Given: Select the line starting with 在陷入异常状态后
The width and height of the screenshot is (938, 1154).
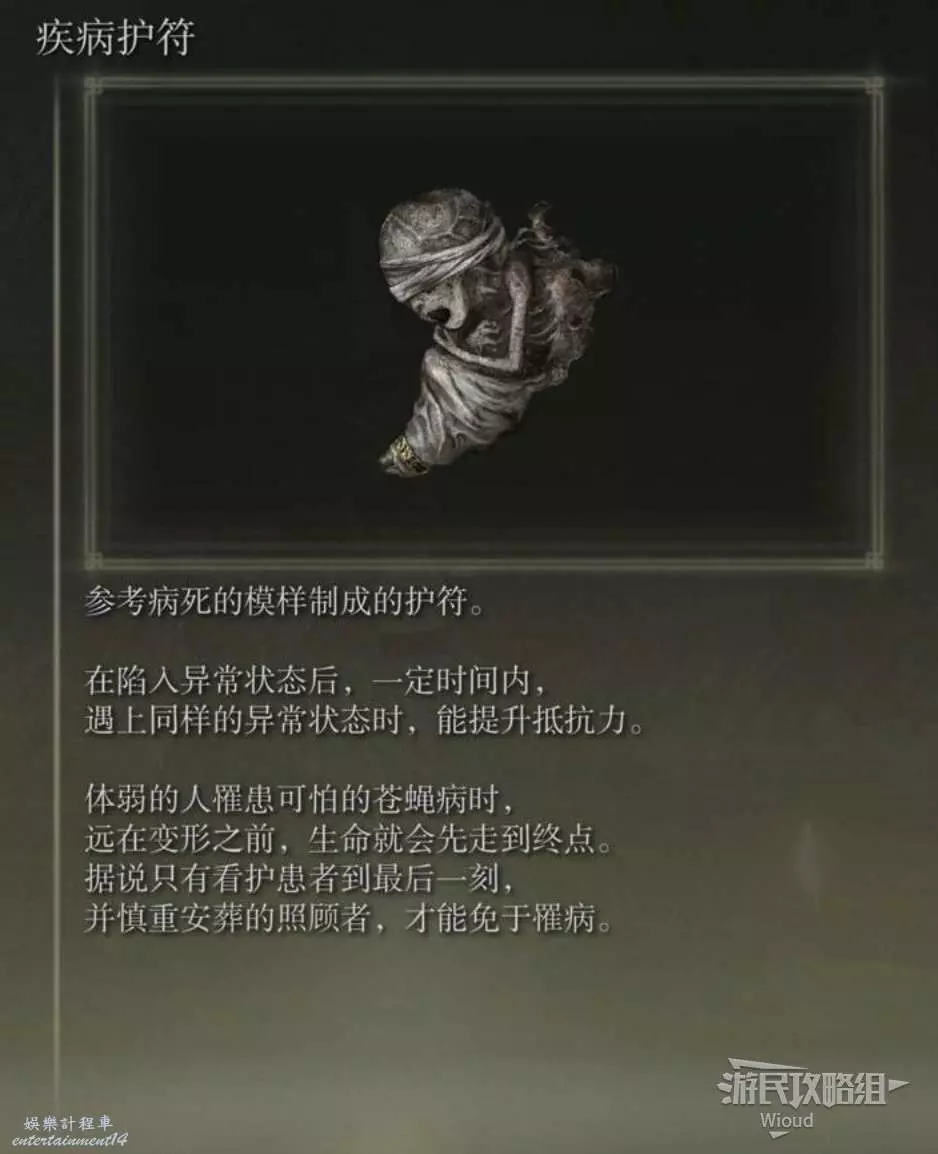Looking at the screenshot, I should click(x=316, y=680).
